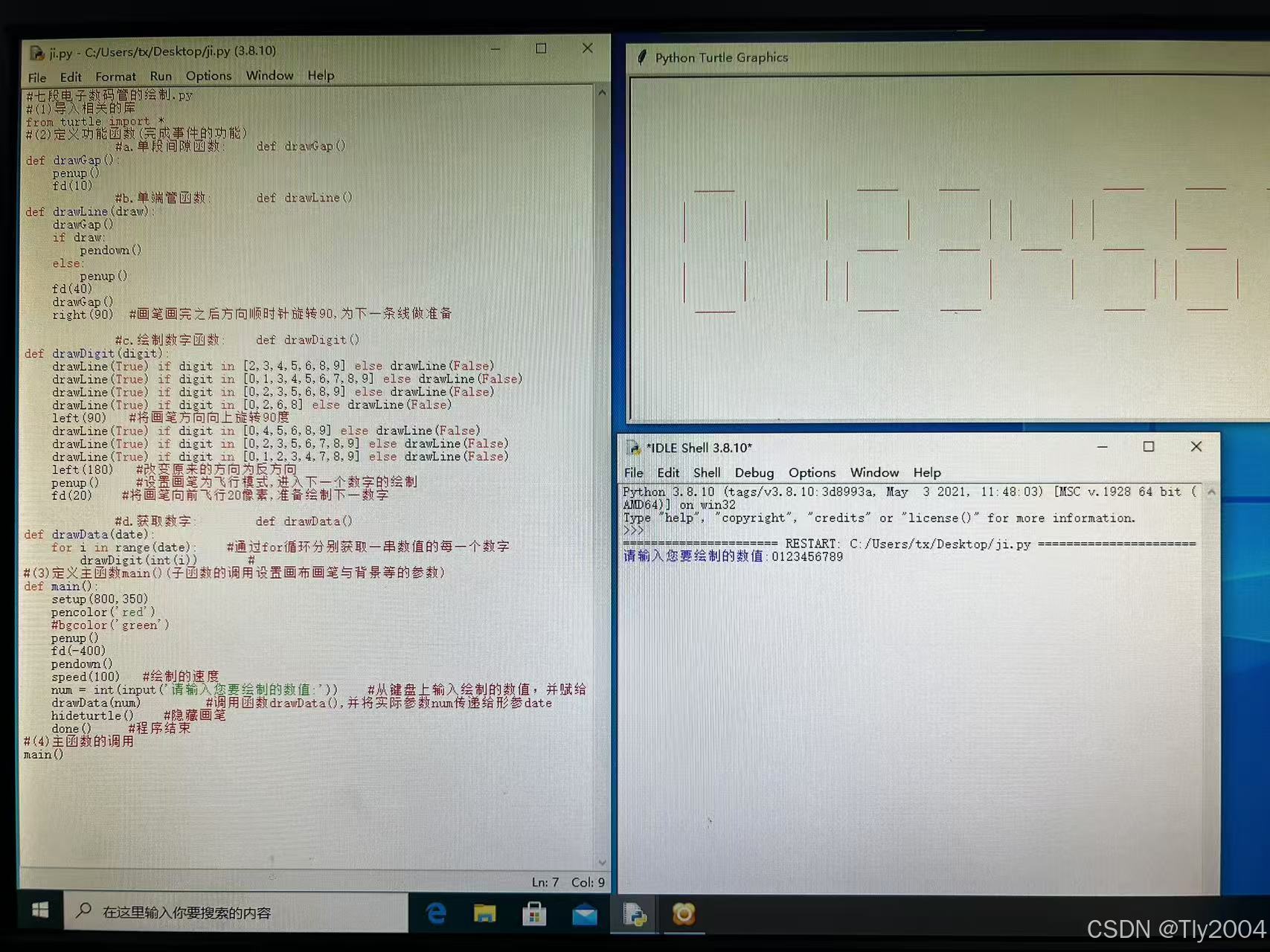Click the 'right(90)' line in editor
1270x952 pixels.
click(83, 315)
